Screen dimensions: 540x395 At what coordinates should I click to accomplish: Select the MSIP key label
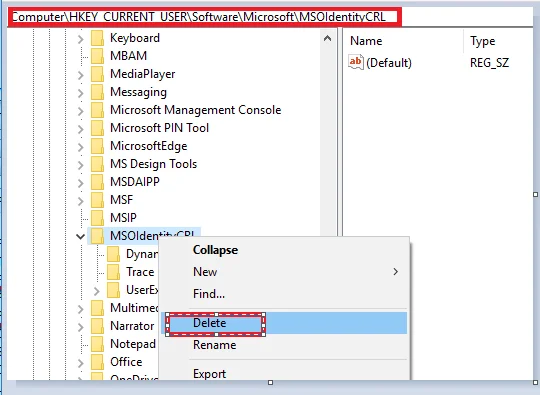123,218
